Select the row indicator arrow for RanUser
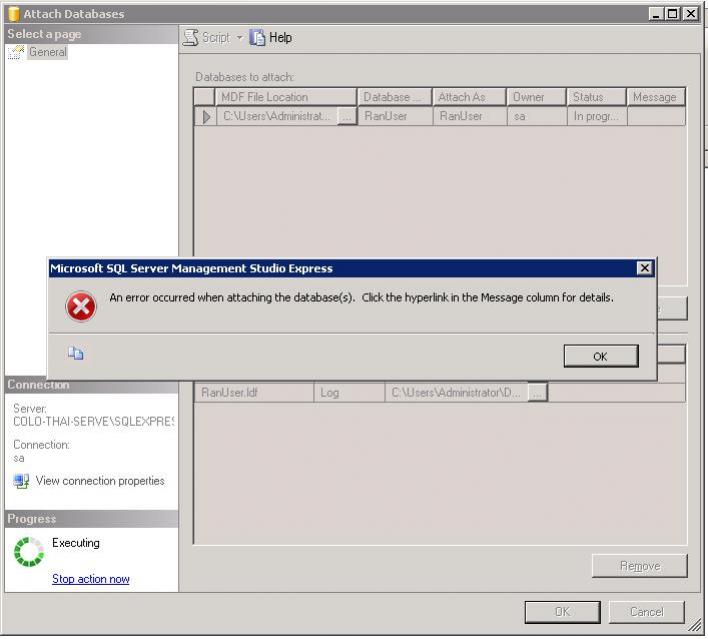 click(205, 117)
